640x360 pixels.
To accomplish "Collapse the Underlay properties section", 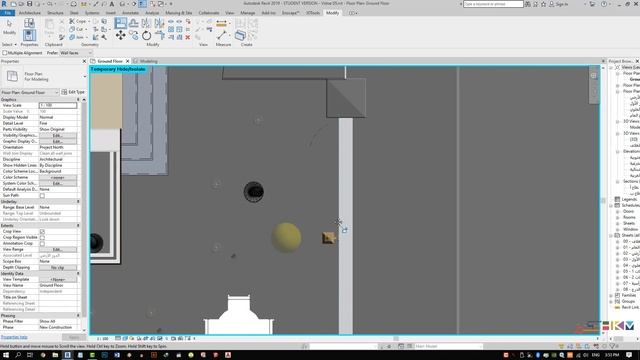I will click(x=78, y=202).
